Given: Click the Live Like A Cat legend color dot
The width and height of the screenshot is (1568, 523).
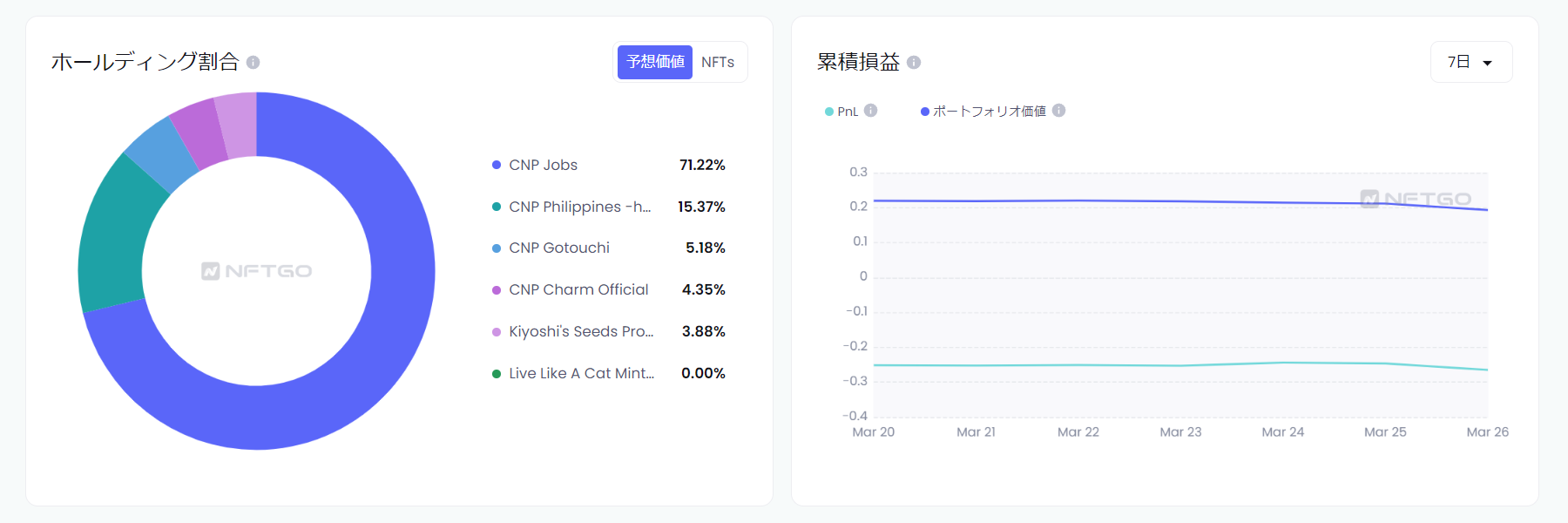Looking at the screenshot, I should [x=497, y=374].
